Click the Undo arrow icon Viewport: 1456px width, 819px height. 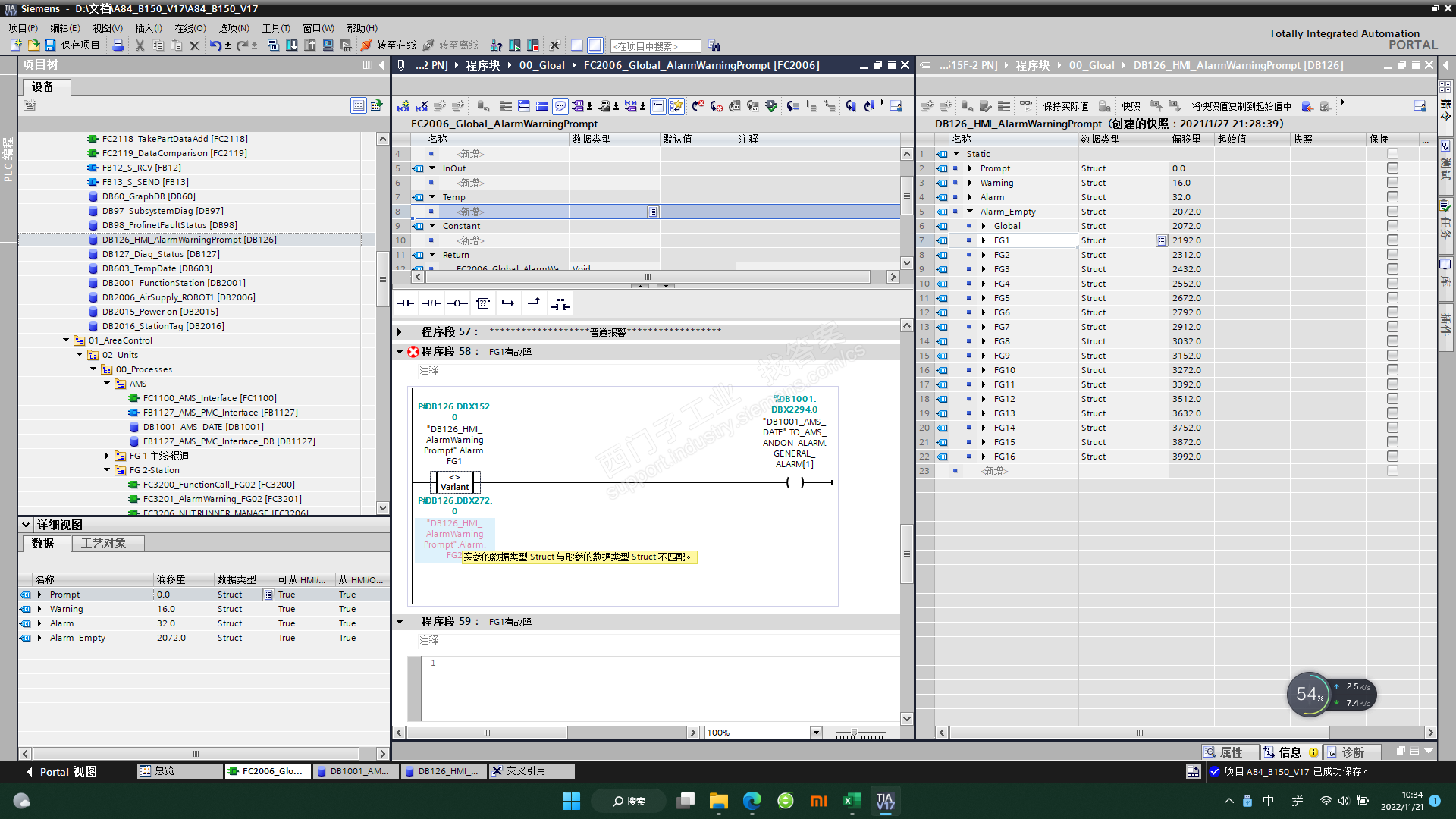click(x=215, y=45)
